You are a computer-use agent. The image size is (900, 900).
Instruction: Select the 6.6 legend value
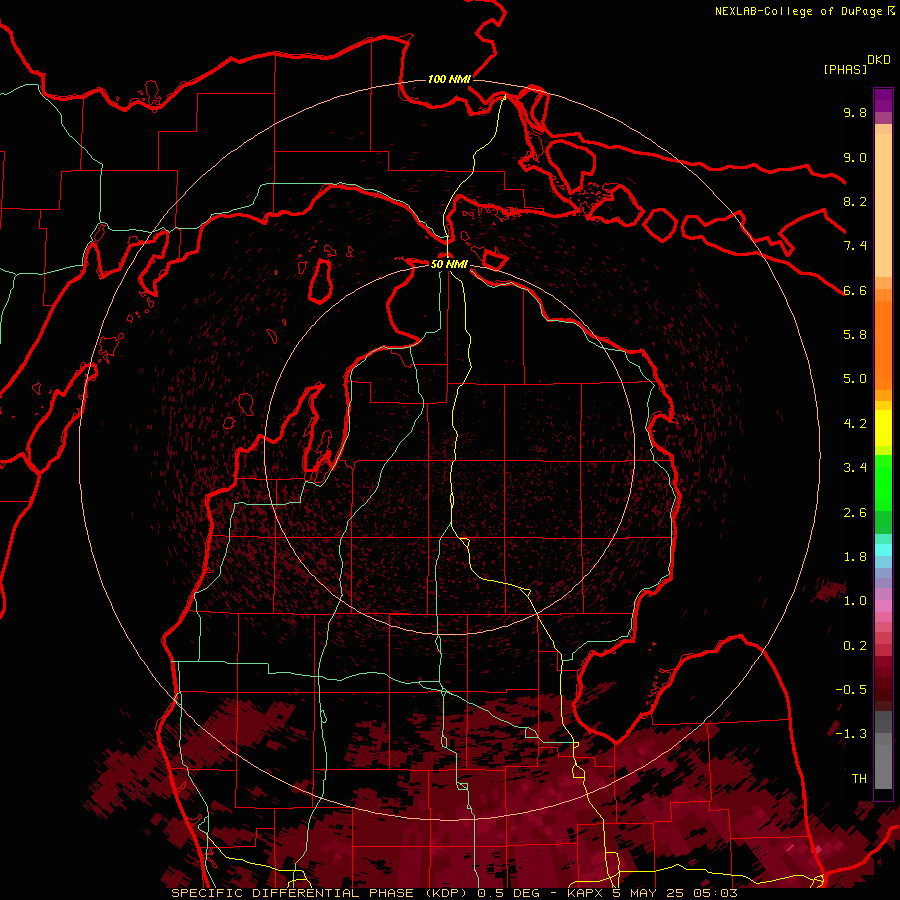click(x=855, y=290)
